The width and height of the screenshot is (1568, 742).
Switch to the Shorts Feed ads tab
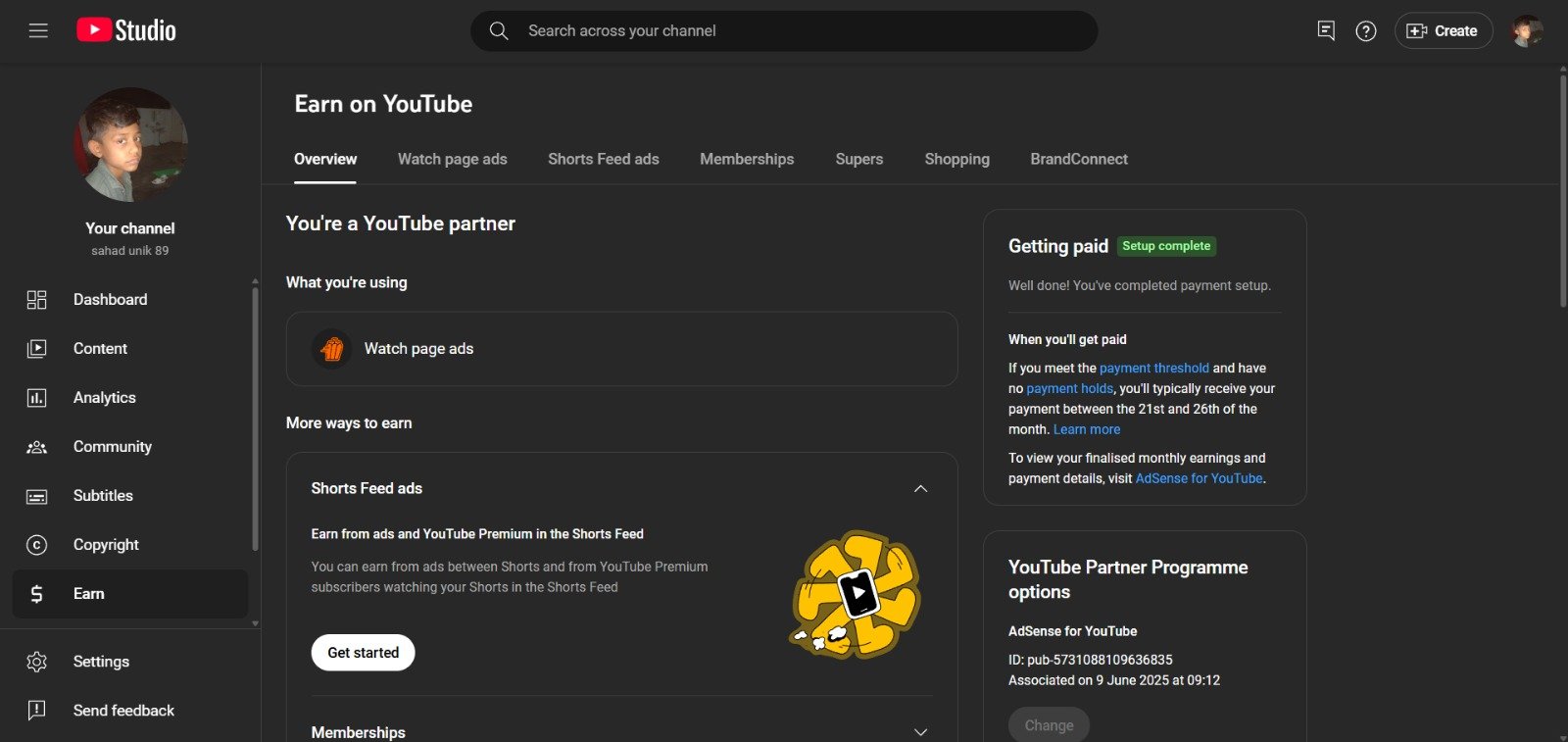point(604,159)
